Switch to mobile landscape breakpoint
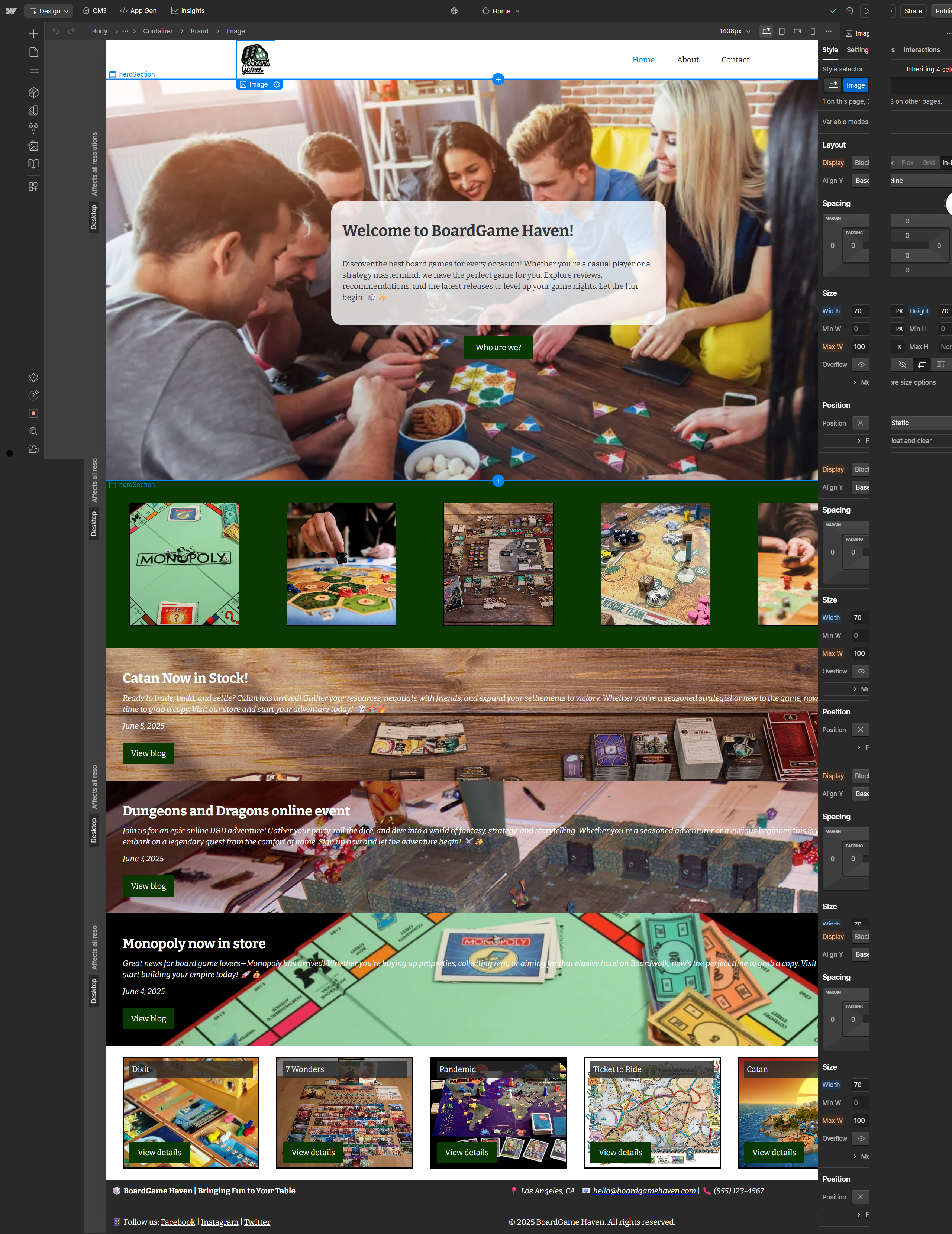 797,31
